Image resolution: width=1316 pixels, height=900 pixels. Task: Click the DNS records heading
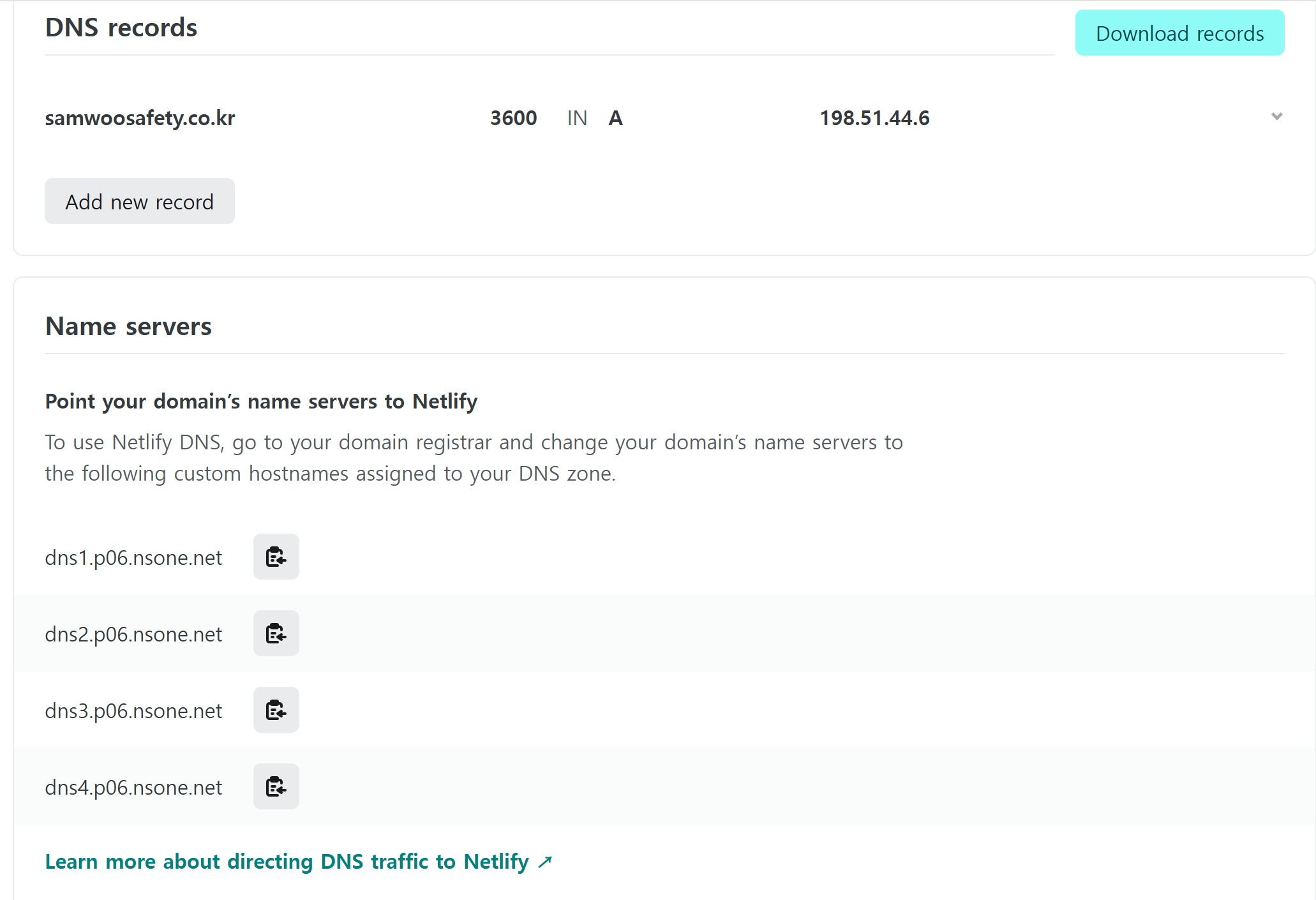coord(121,28)
